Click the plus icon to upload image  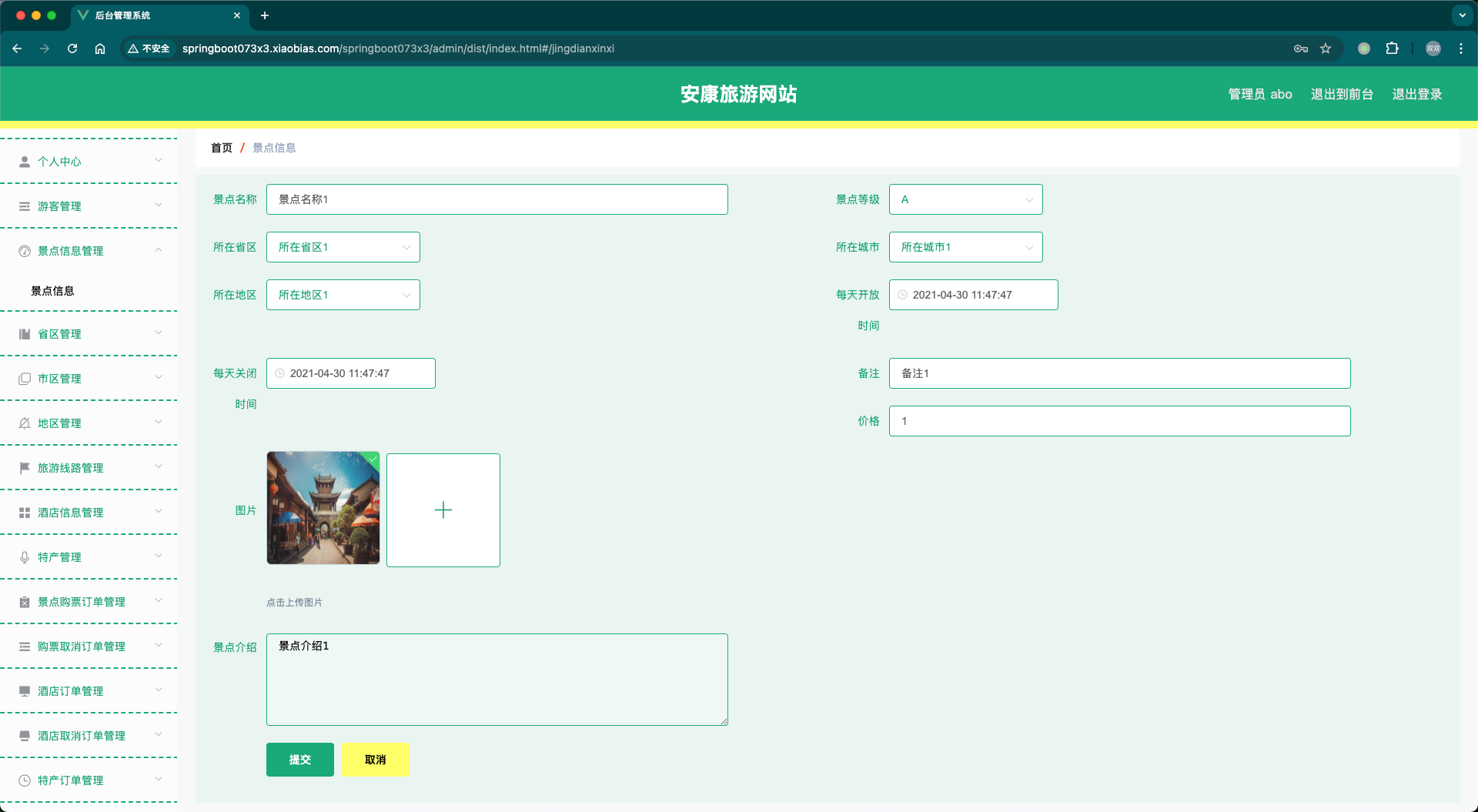point(443,510)
